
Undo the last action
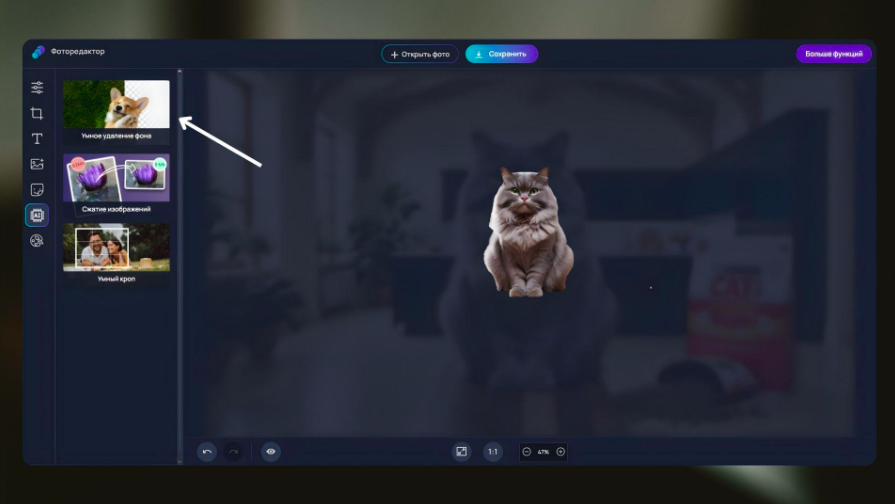(207, 451)
